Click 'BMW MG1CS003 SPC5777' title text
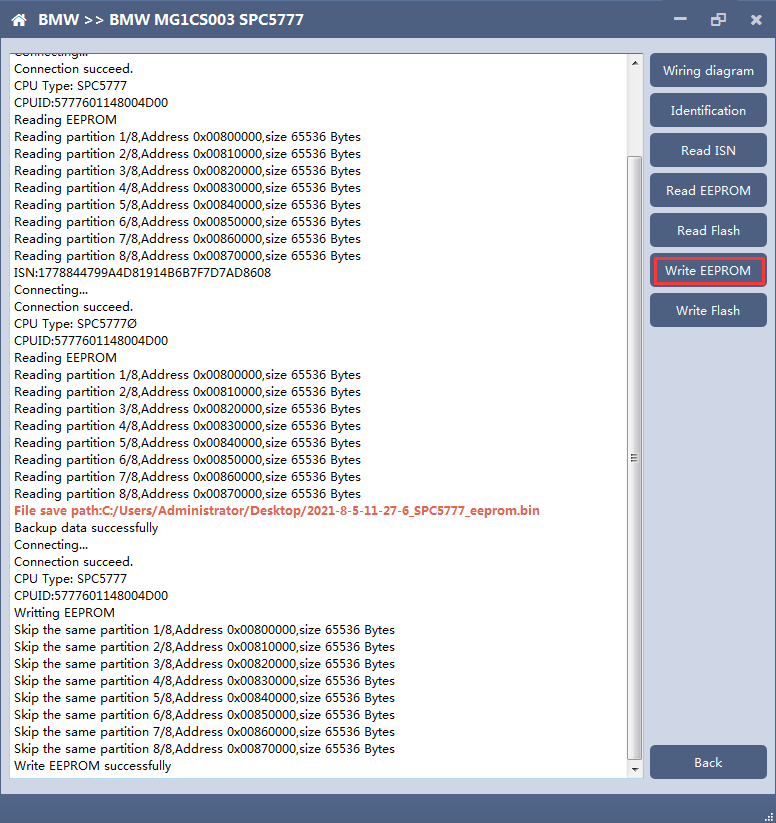This screenshot has height=823, width=776. [206, 20]
